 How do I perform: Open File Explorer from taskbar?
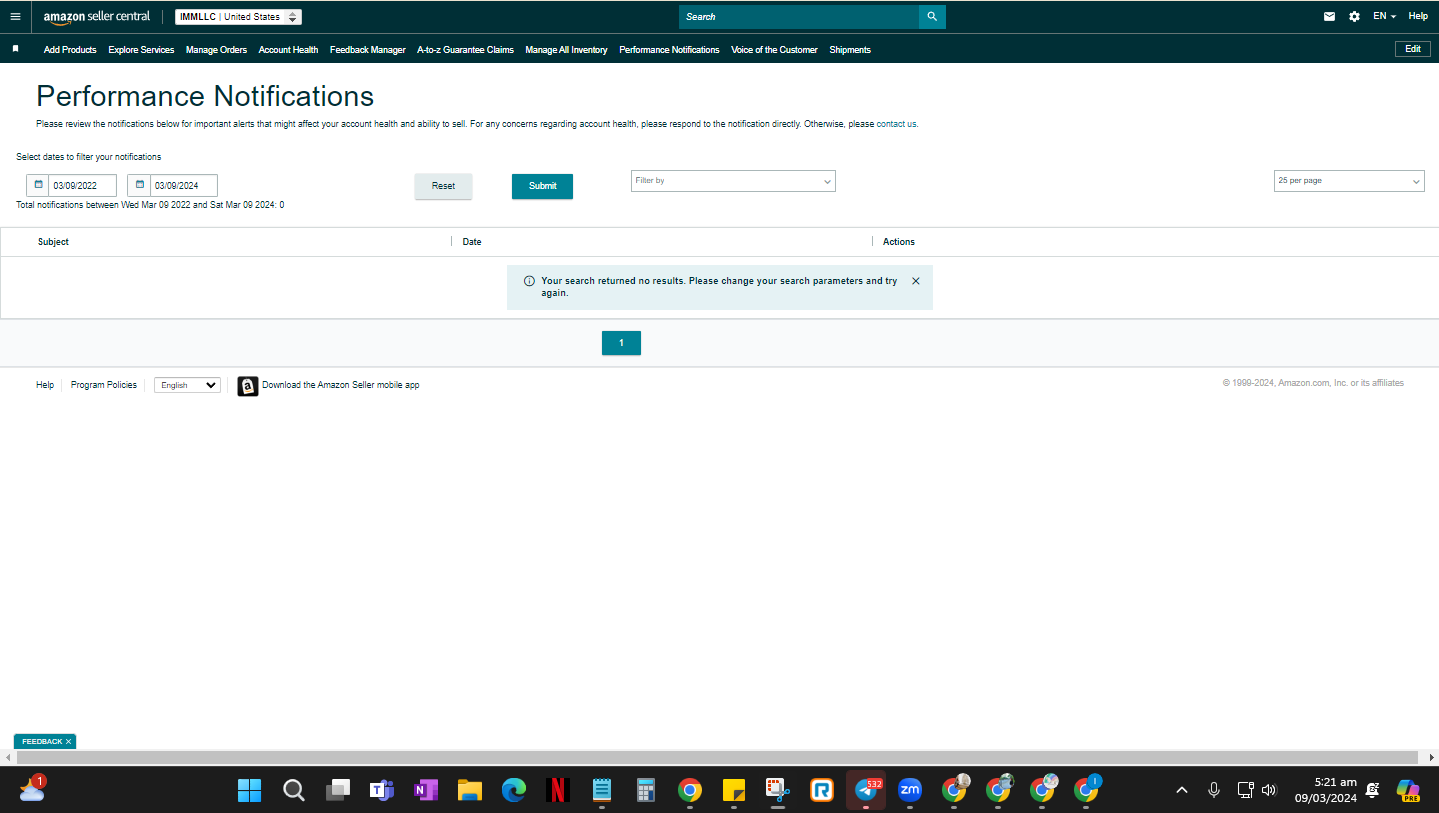click(x=470, y=790)
